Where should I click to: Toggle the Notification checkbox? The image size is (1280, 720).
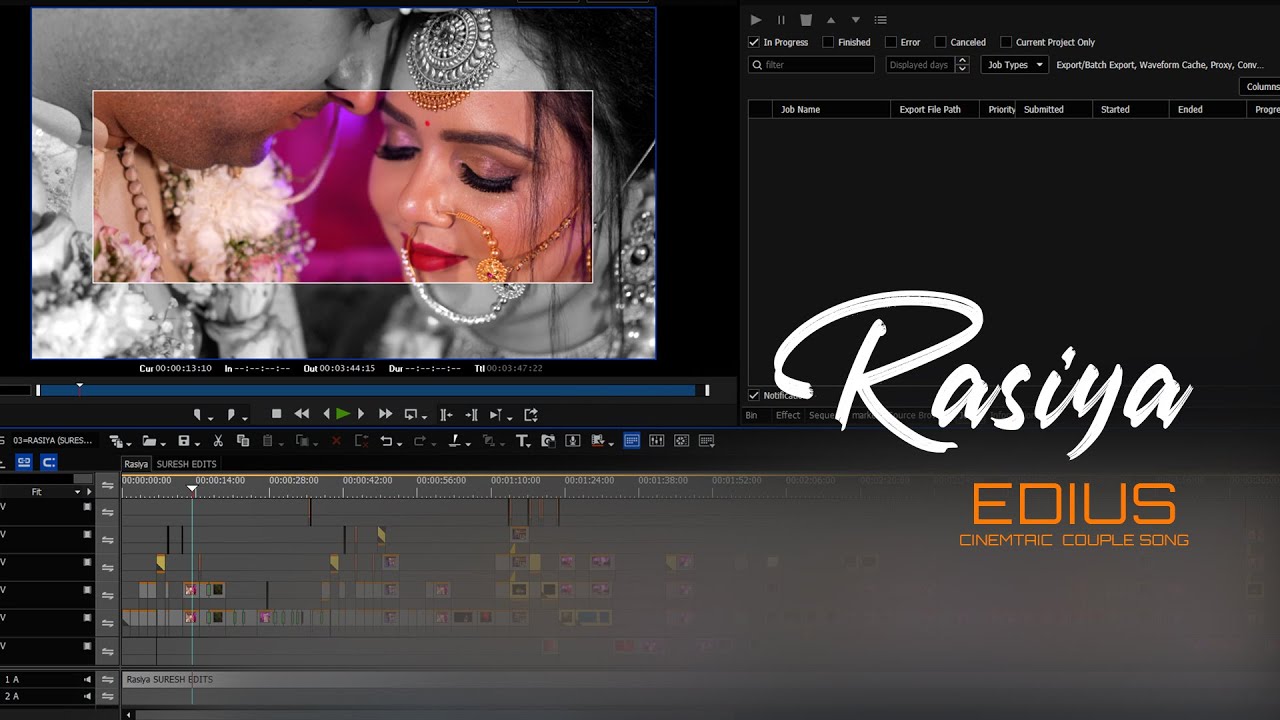click(x=754, y=395)
